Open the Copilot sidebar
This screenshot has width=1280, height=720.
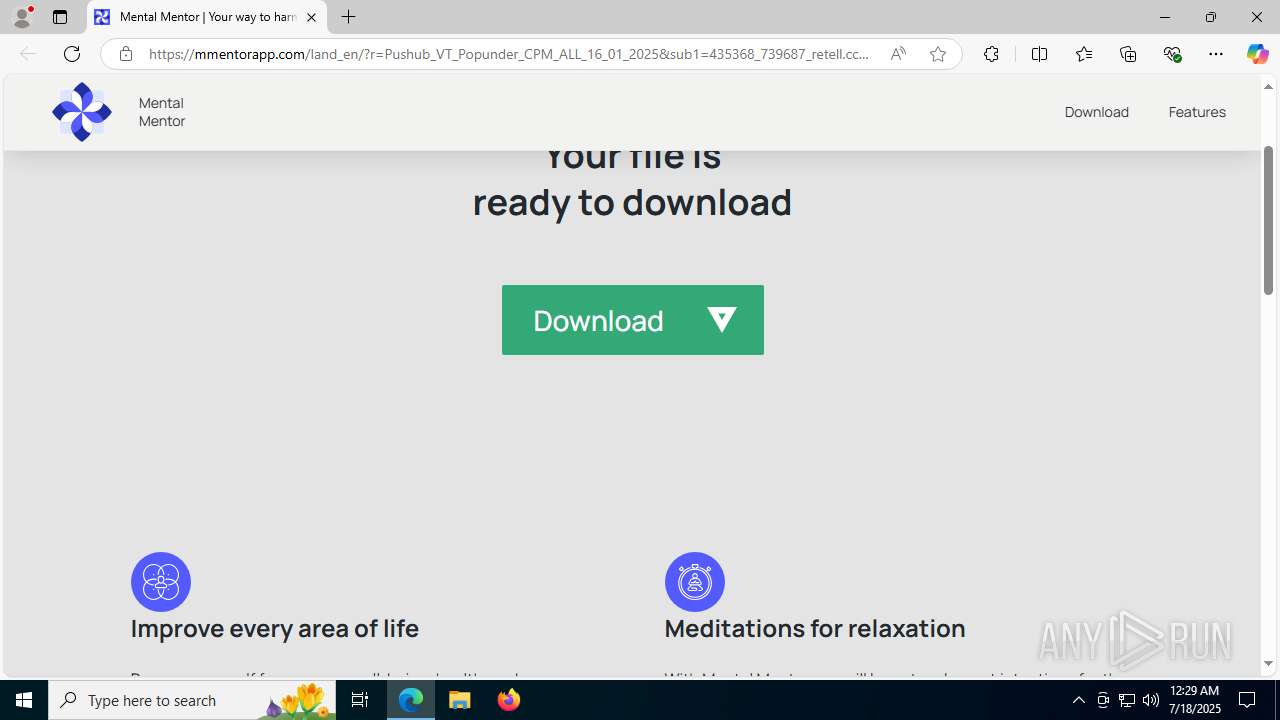[x=1257, y=54]
